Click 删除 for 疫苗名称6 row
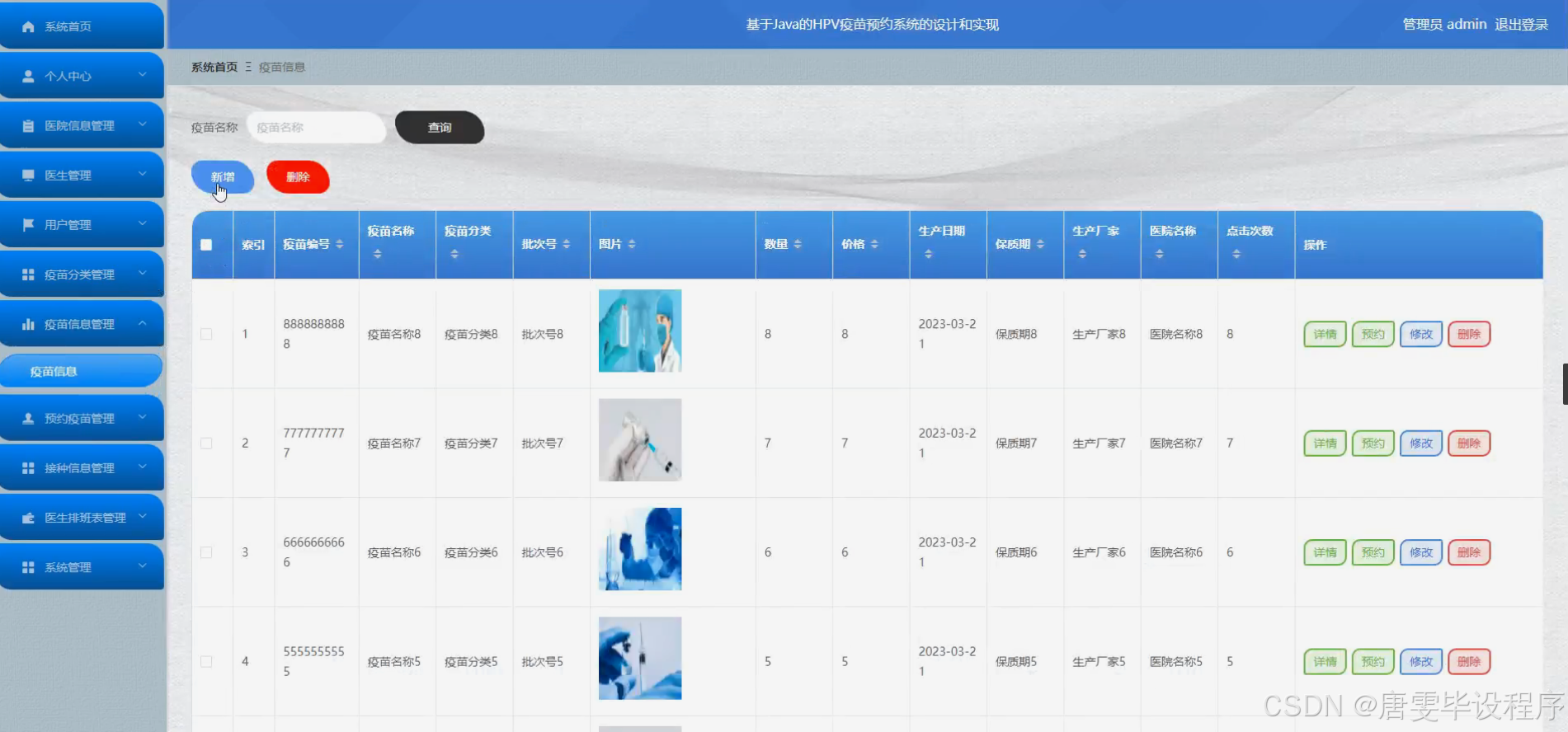 pos(1469,552)
